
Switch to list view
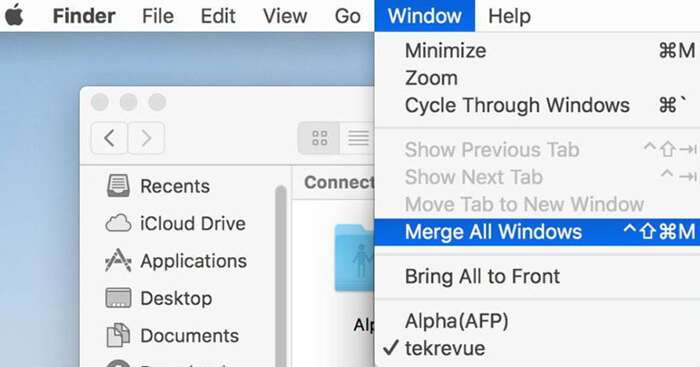pyautogui.click(x=357, y=138)
